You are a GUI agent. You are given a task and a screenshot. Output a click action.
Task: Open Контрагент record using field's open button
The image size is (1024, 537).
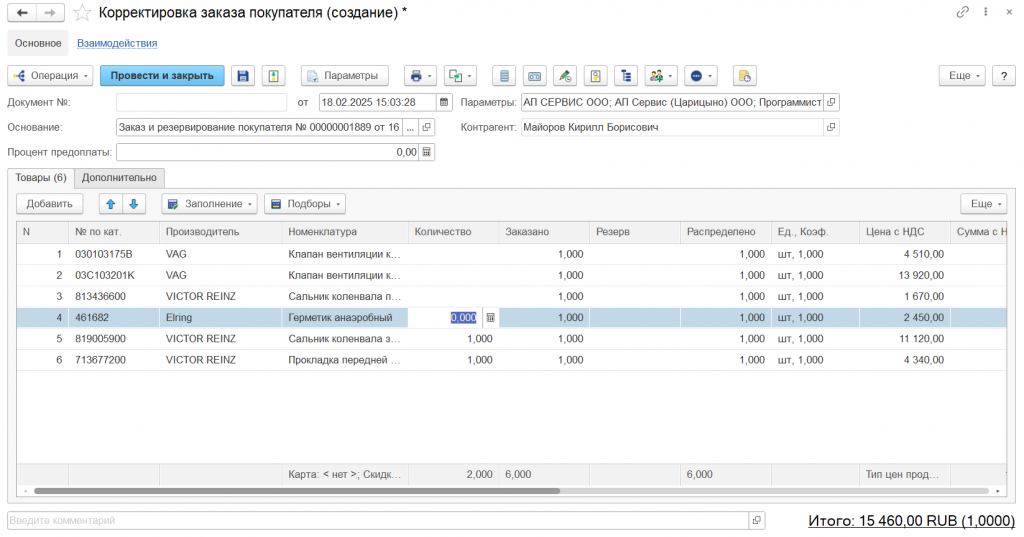coord(831,127)
